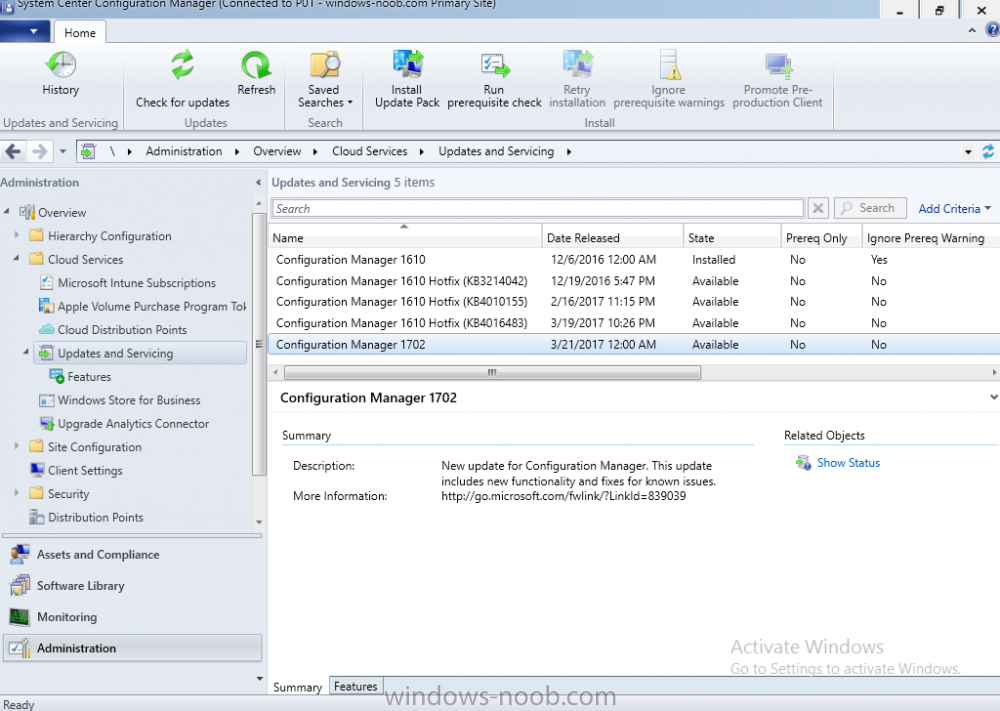
Task: Select Hotfix KB4016483 row
Action: click(634, 323)
